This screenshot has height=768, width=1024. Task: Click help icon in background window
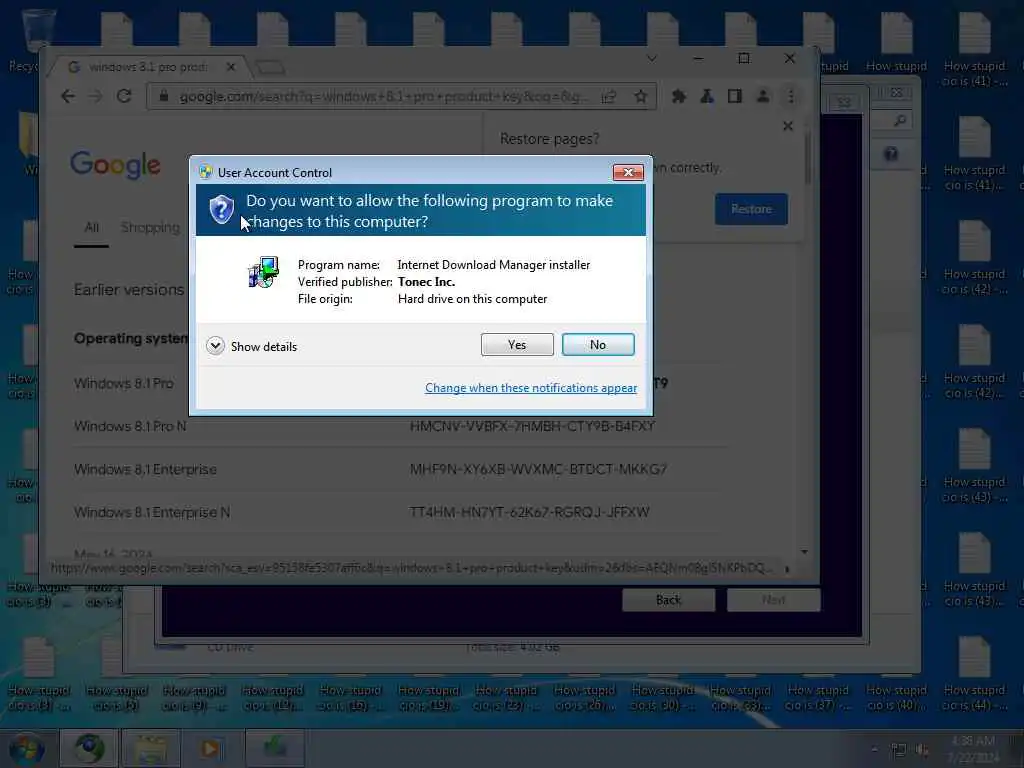890,154
